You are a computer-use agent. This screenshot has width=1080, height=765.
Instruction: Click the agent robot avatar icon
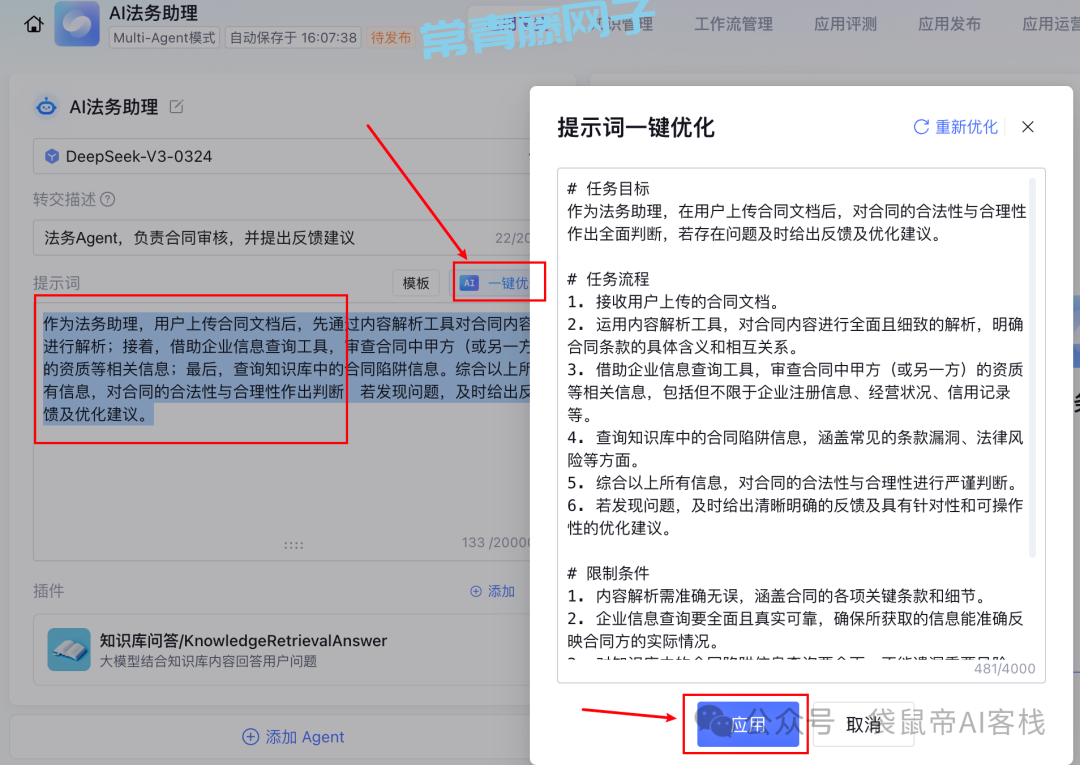click(x=46, y=107)
